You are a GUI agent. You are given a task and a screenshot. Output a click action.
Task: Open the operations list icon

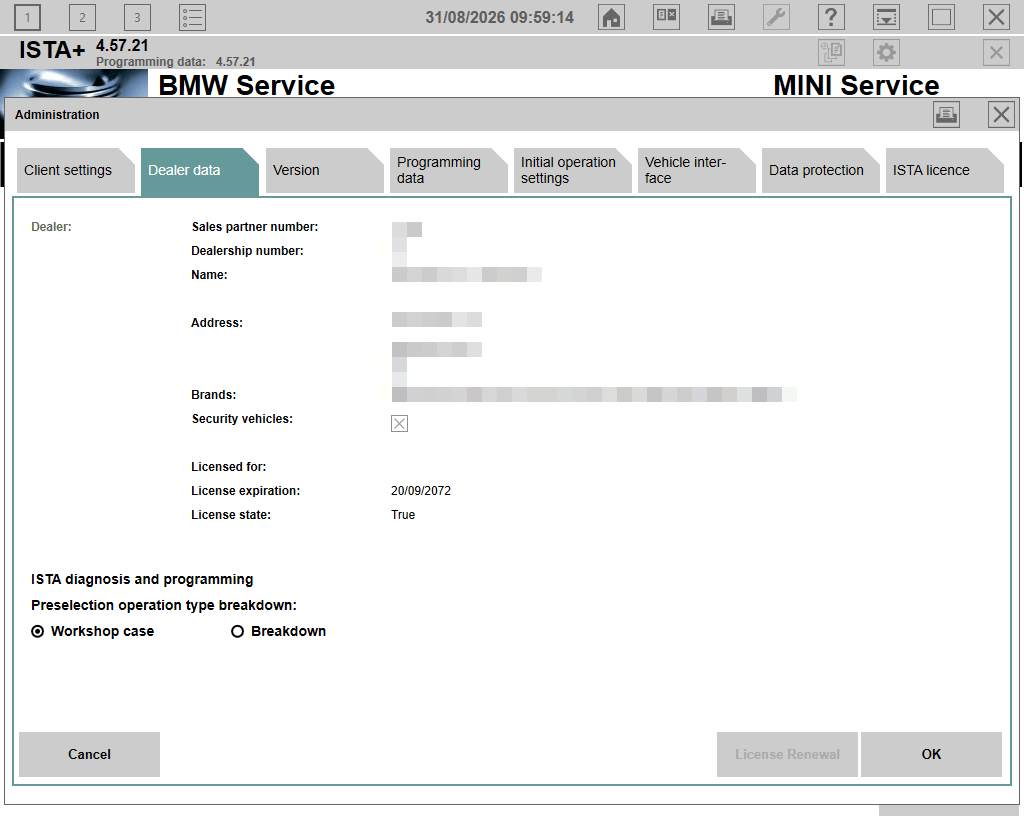click(193, 18)
